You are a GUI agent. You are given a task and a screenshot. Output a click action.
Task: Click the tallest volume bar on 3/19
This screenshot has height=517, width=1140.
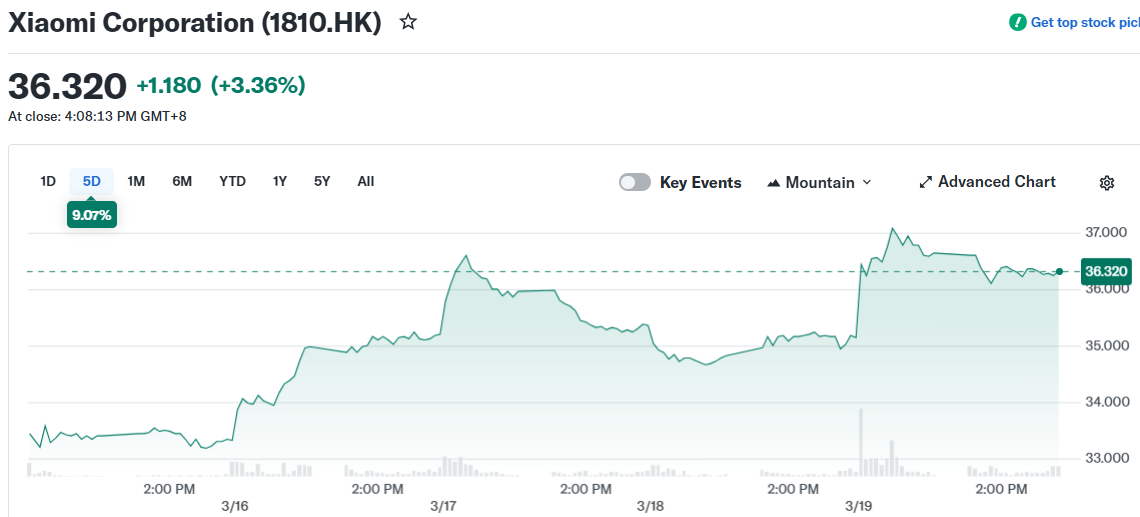[x=861, y=443]
